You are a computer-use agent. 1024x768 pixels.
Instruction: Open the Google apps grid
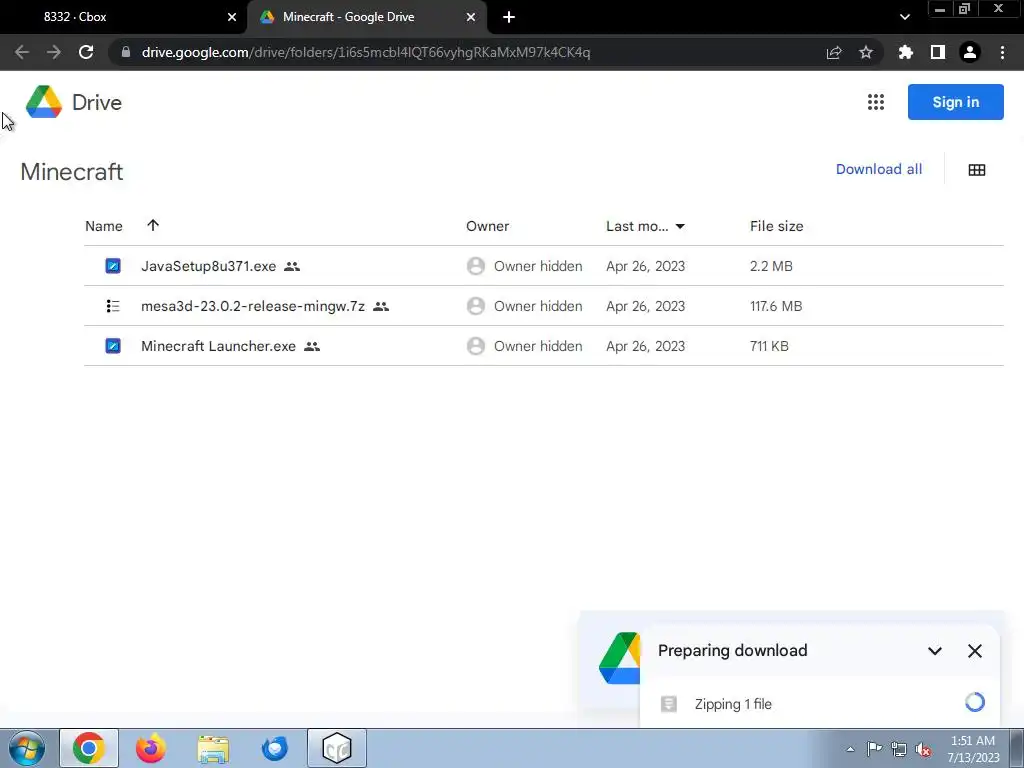pos(876,102)
